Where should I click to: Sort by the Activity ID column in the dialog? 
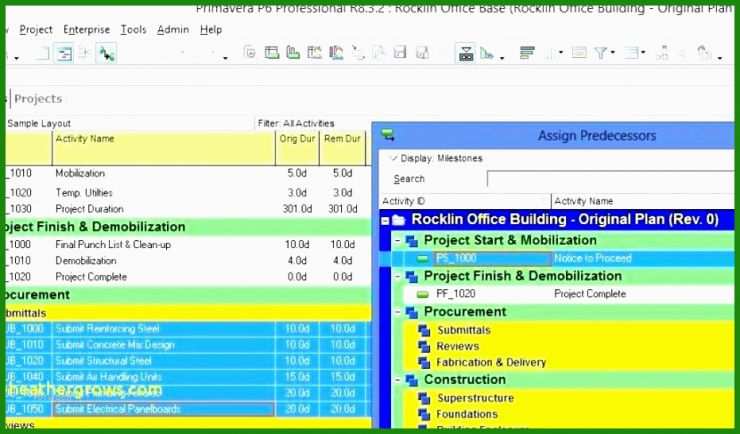tap(465, 201)
